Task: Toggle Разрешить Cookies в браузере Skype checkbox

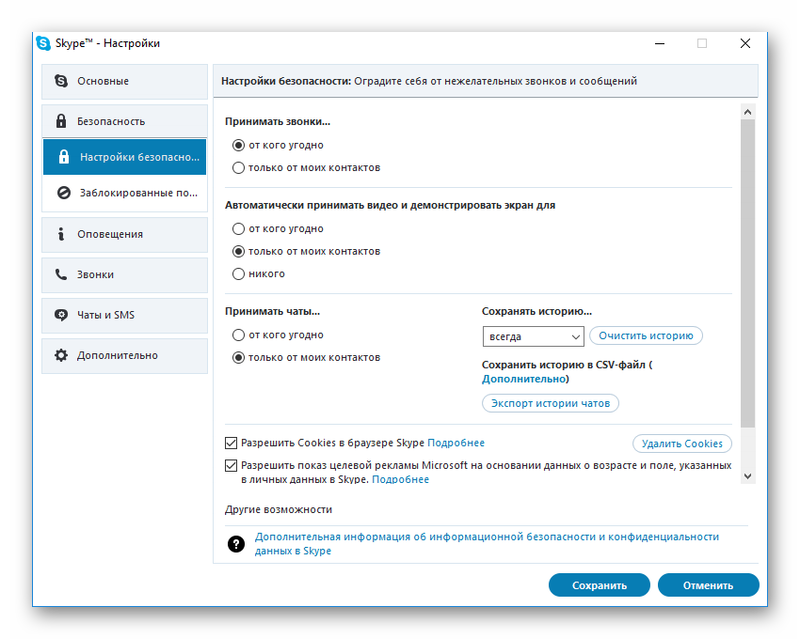Action: tap(231, 443)
